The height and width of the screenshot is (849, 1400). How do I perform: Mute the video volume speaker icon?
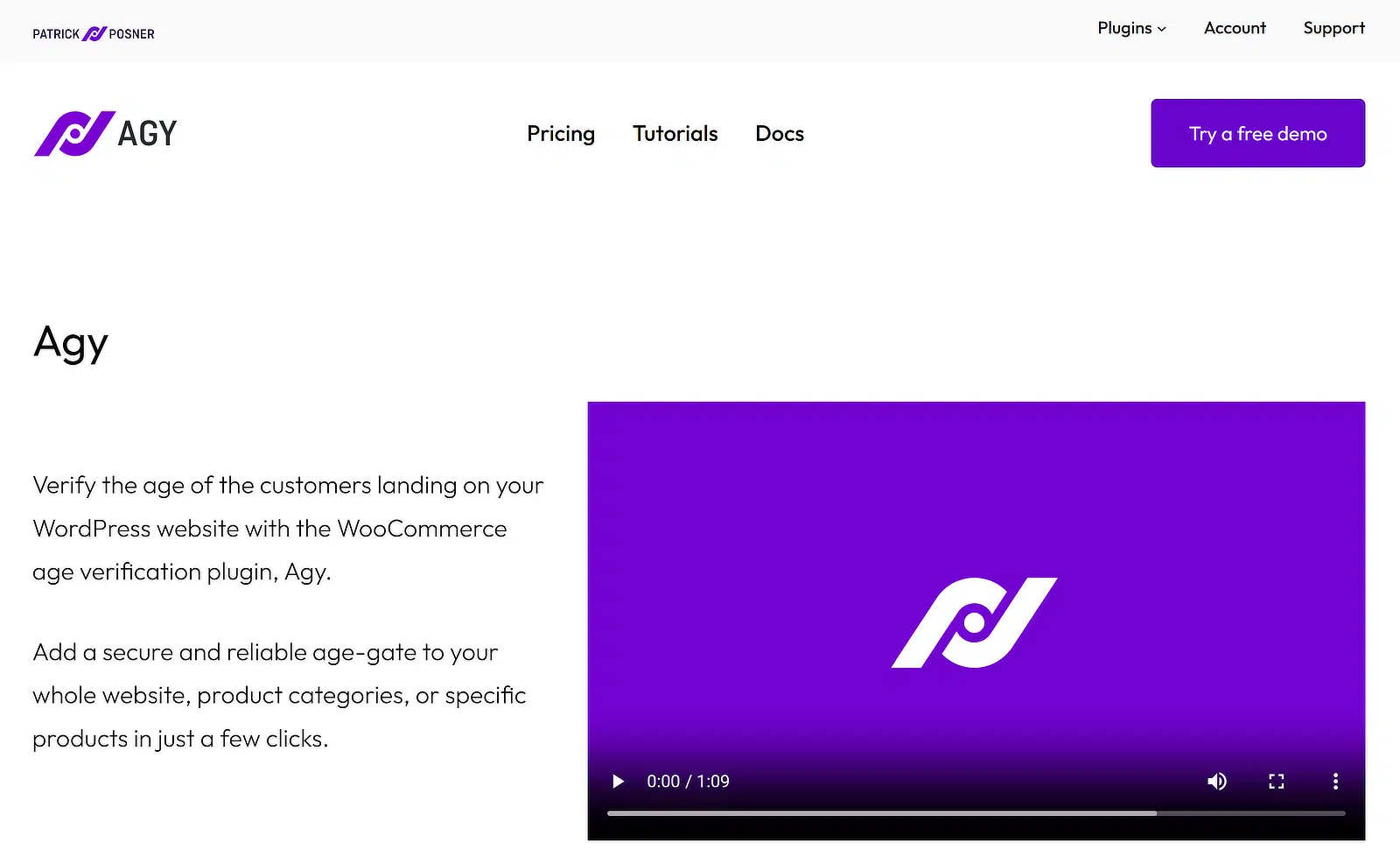point(1217,781)
